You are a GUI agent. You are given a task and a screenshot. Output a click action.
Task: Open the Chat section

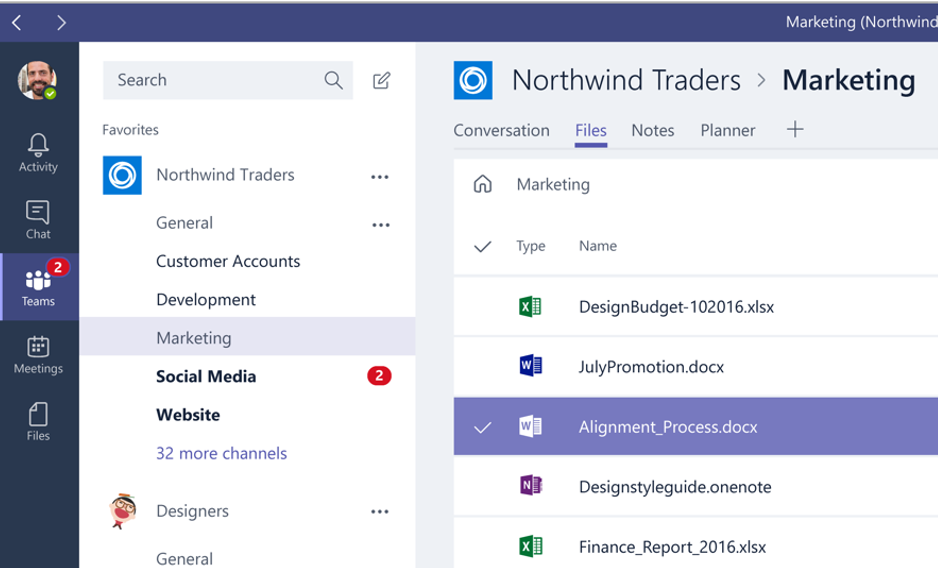point(38,220)
